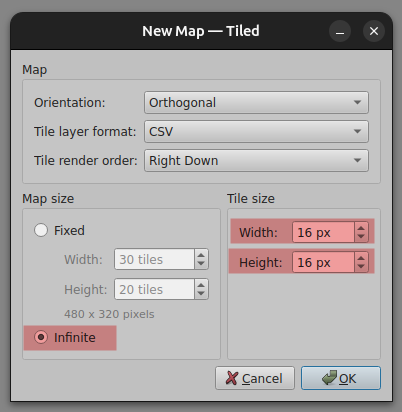
Task: Minimize the New Map dialog window
Action: [x=340, y=31]
